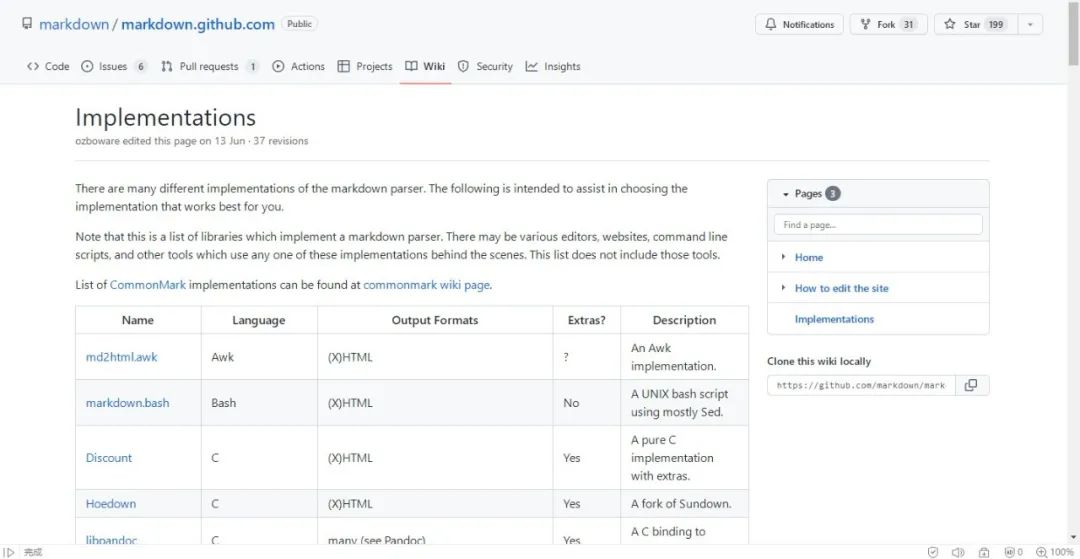The width and height of the screenshot is (1080, 559).
Task: Click the Insights graph icon
Action: coord(531,67)
